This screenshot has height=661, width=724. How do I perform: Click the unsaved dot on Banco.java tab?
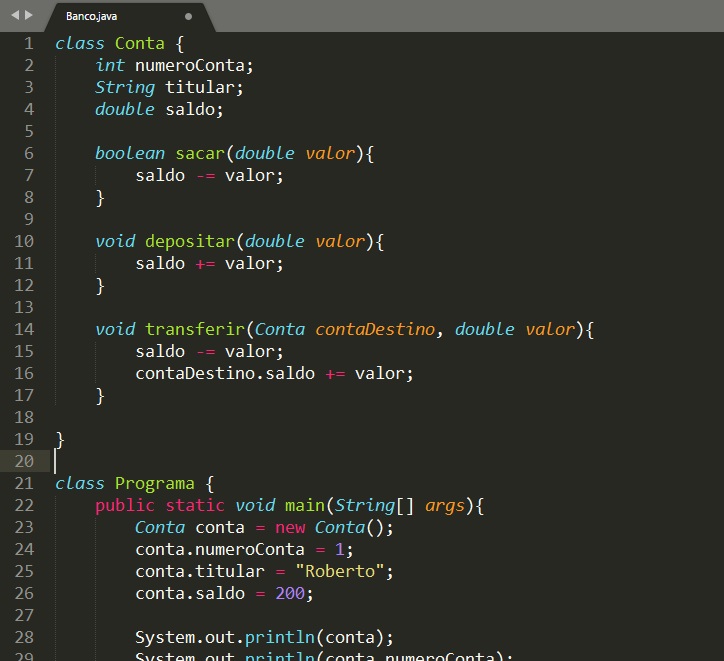tap(188, 17)
